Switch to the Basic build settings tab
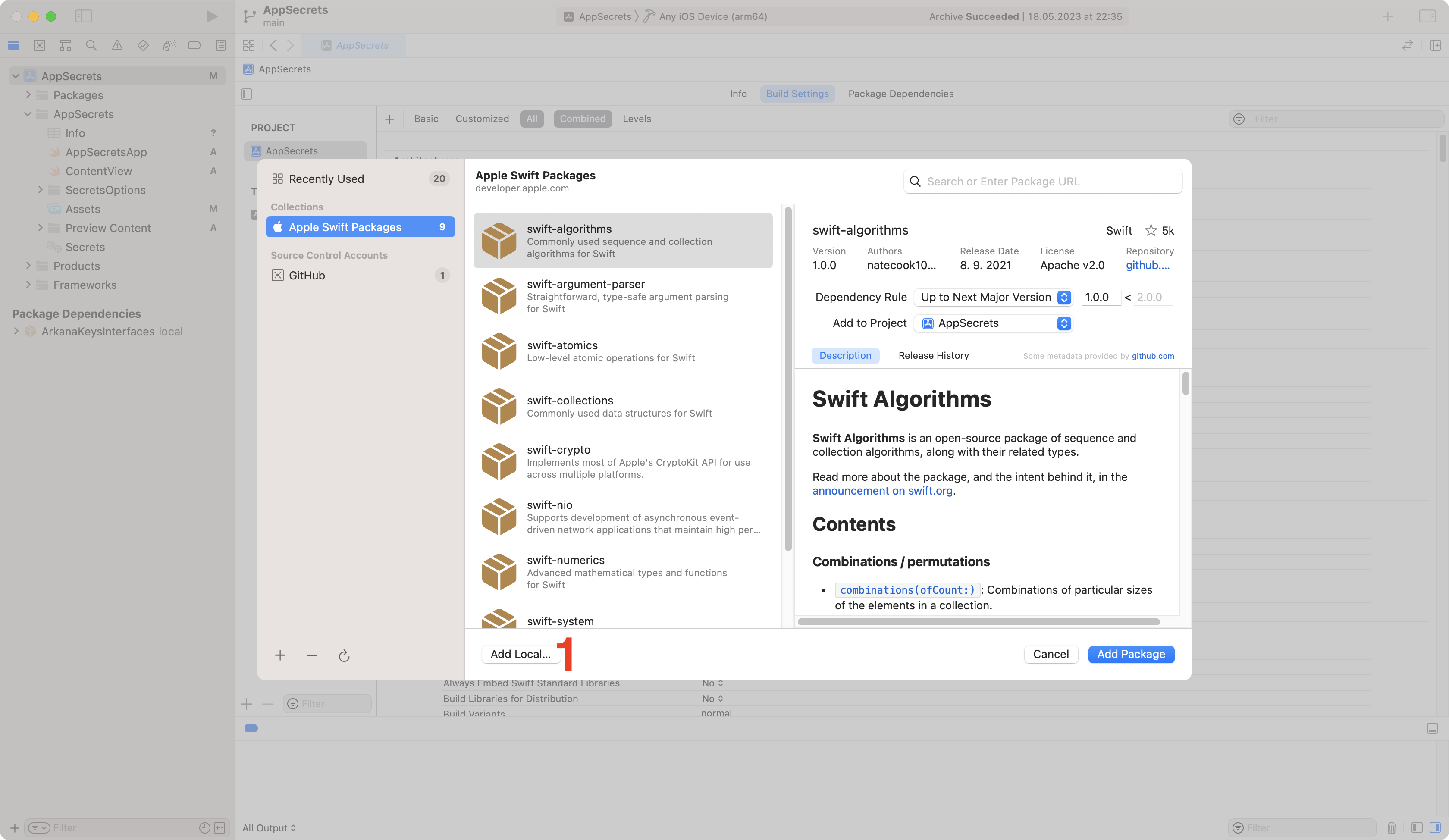Image resolution: width=1449 pixels, height=840 pixels. (425, 118)
